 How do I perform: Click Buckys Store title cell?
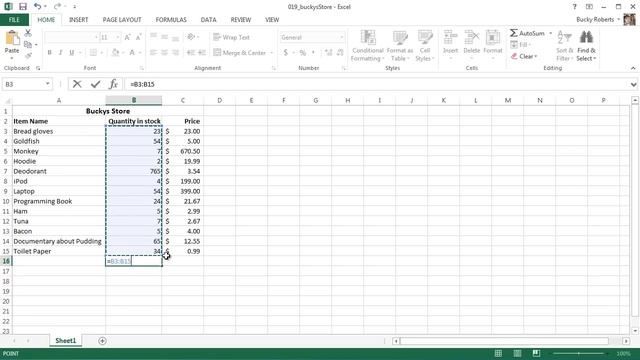click(108, 111)
